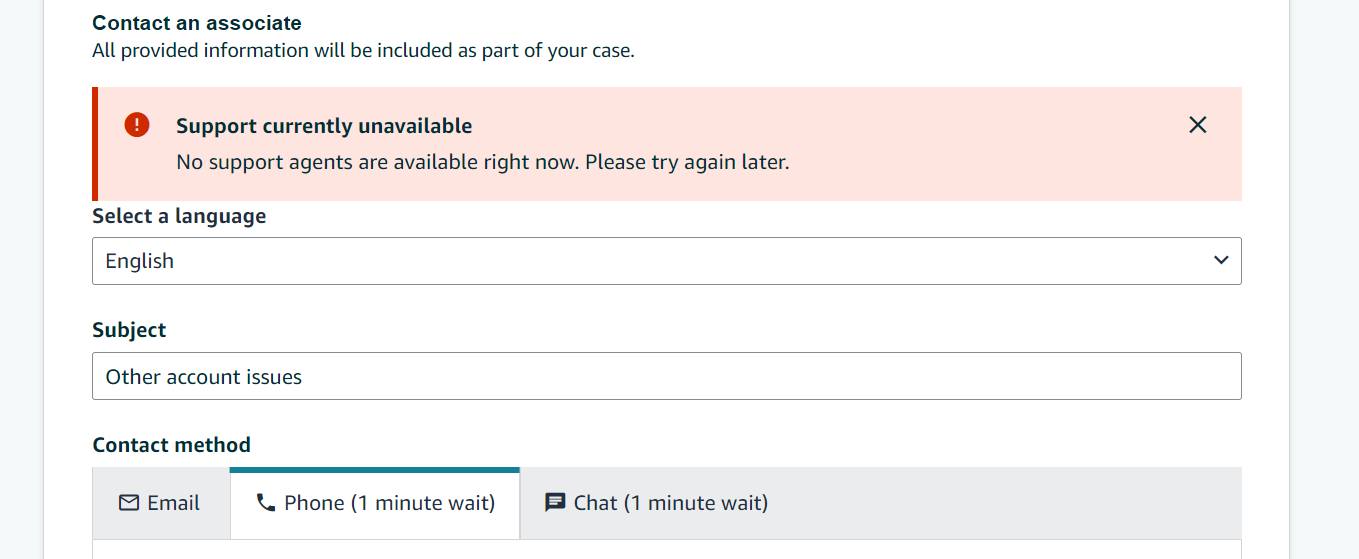Dismiss the Support currently unavailable alert
The height and width of the screenshot is (559, 1359).
click(1197, 125)
